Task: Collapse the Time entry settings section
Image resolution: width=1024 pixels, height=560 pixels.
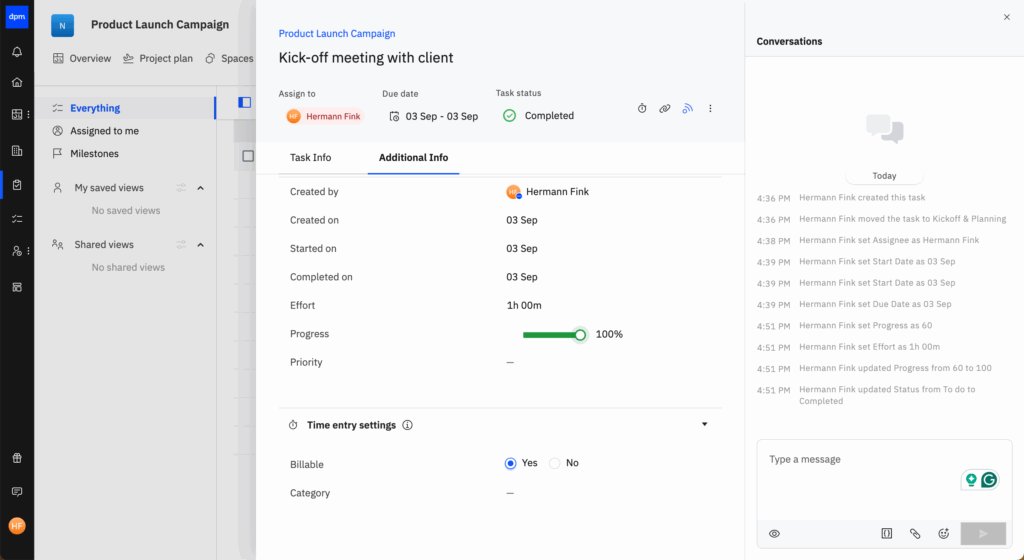Action: pyautogui.click(x=705, y=424)
